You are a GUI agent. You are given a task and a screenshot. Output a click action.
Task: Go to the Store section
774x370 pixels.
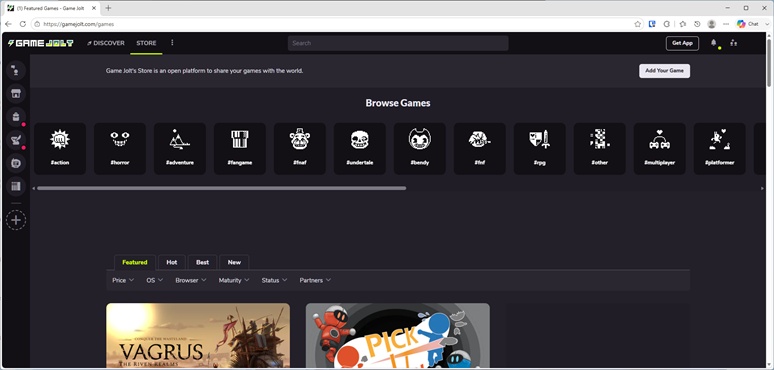tap(146, 43)
